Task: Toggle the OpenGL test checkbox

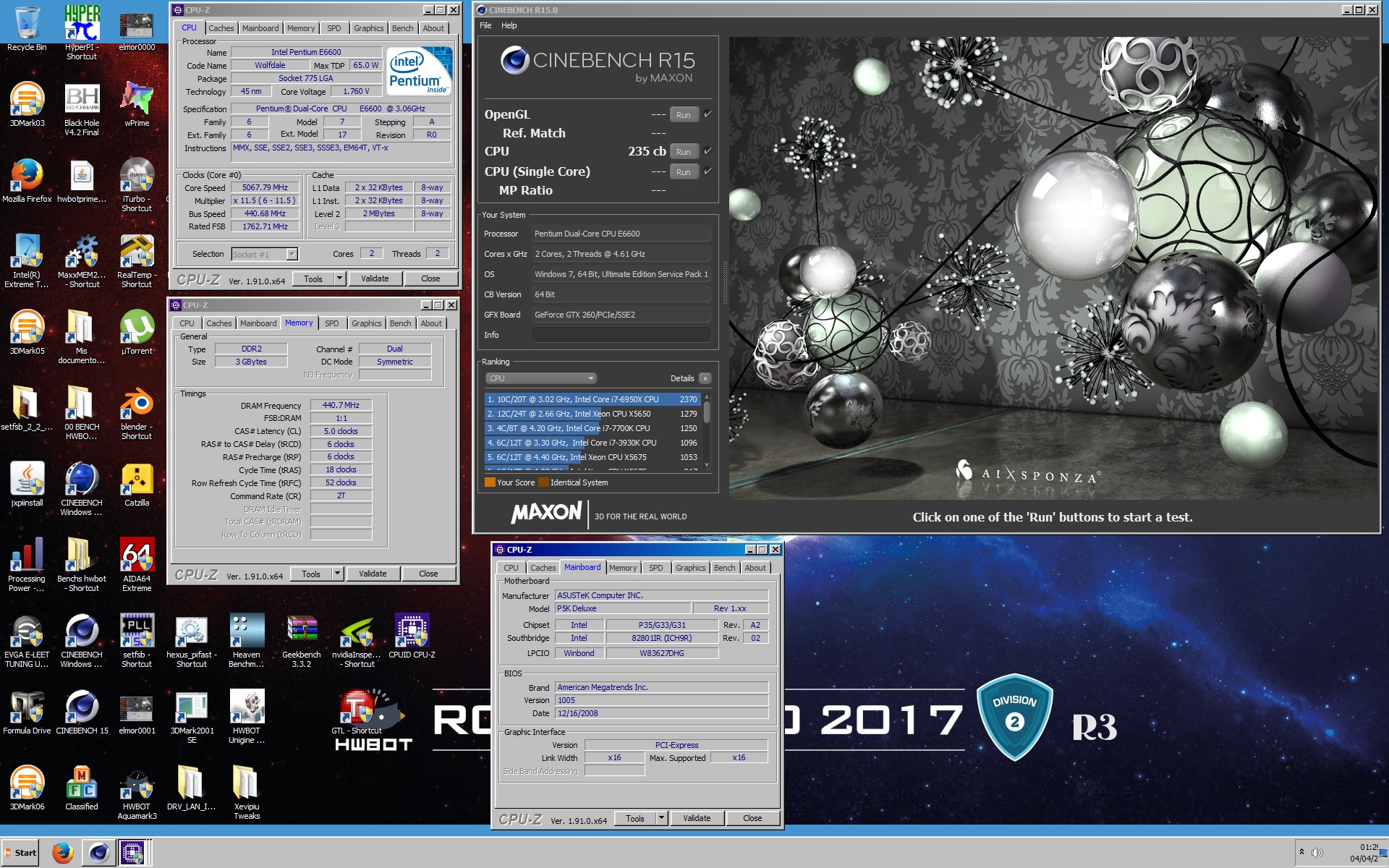Action: 708,114
